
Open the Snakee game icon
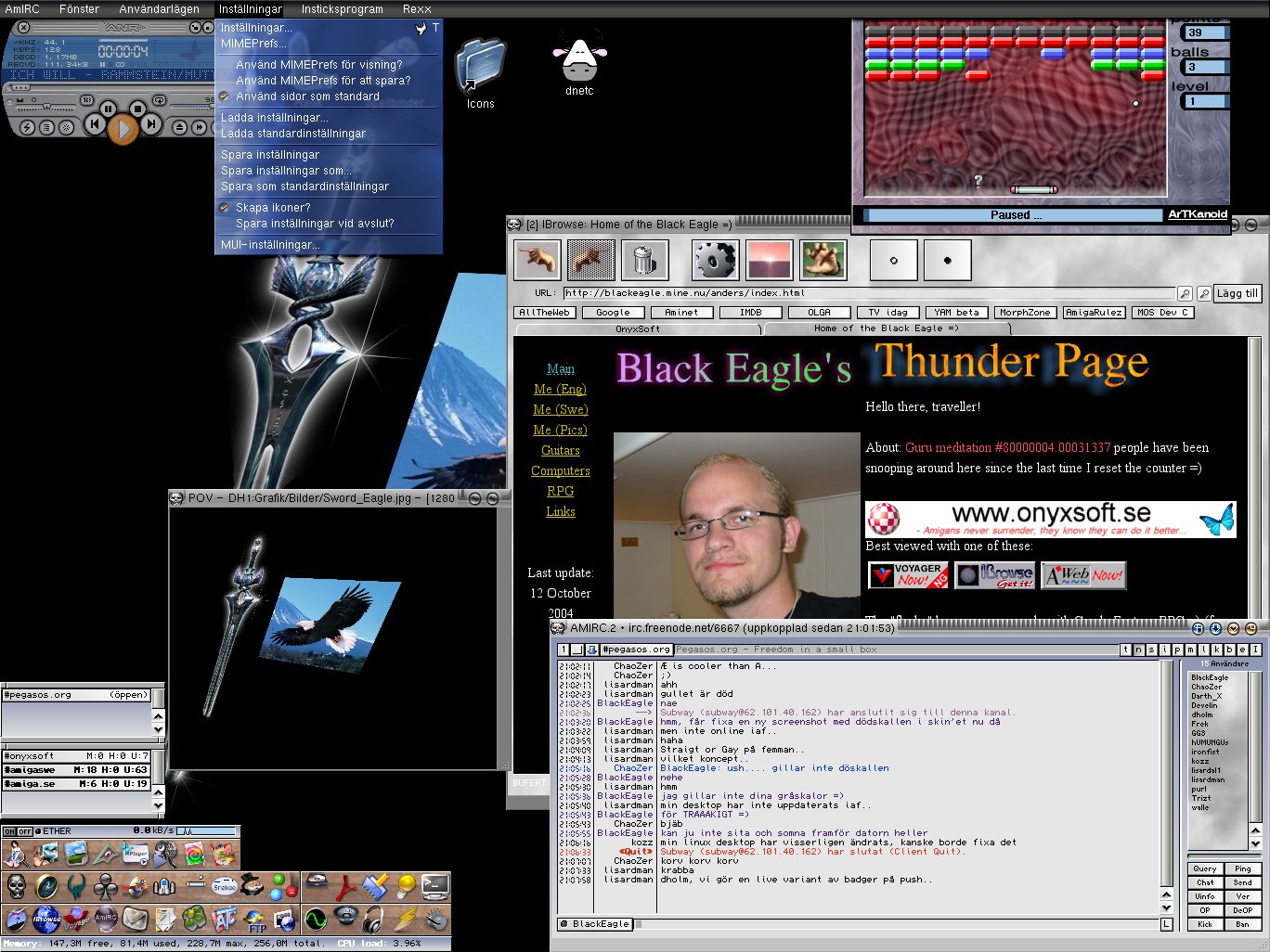[225, 887]
